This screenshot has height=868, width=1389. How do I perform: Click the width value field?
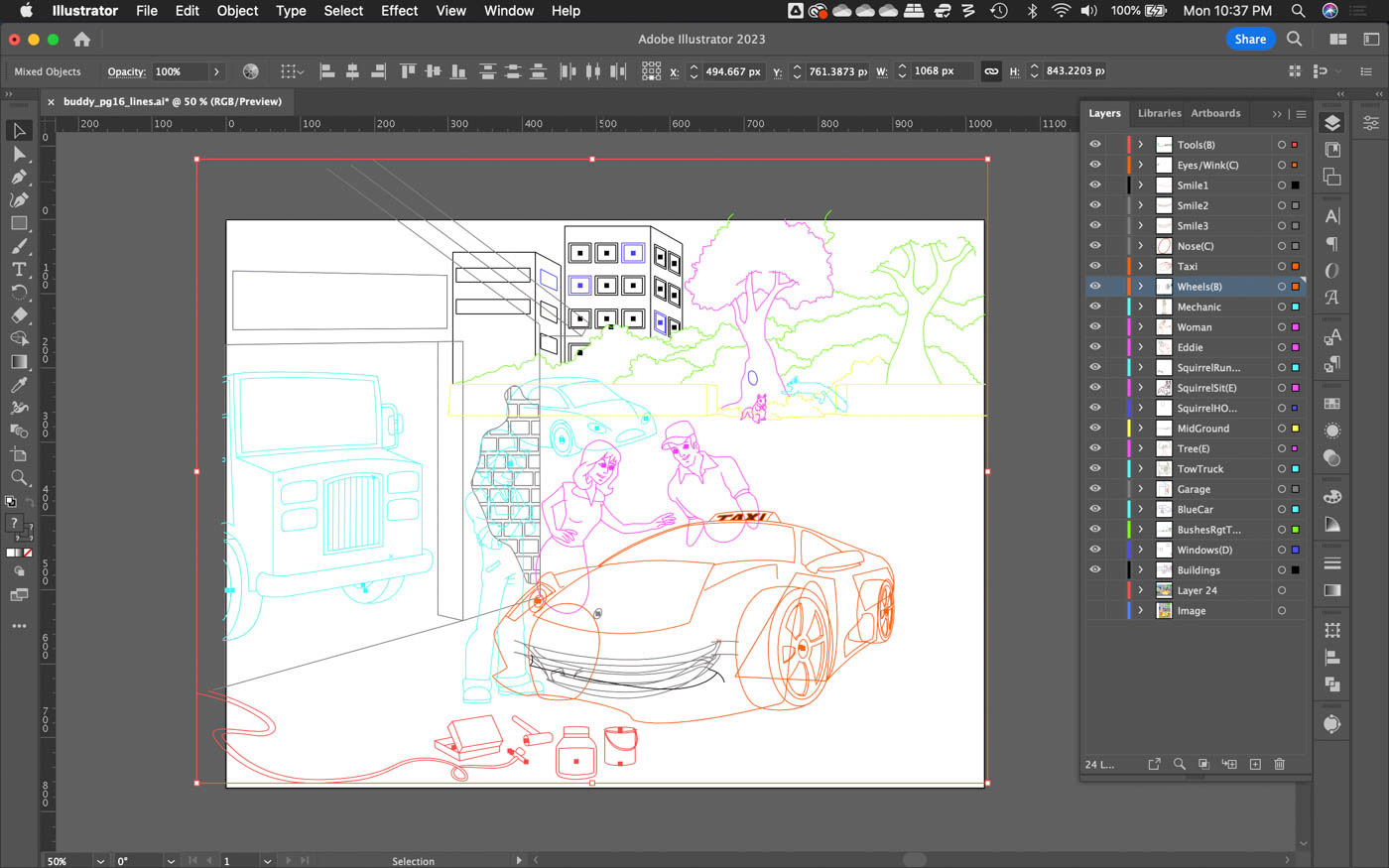(941, 71)
